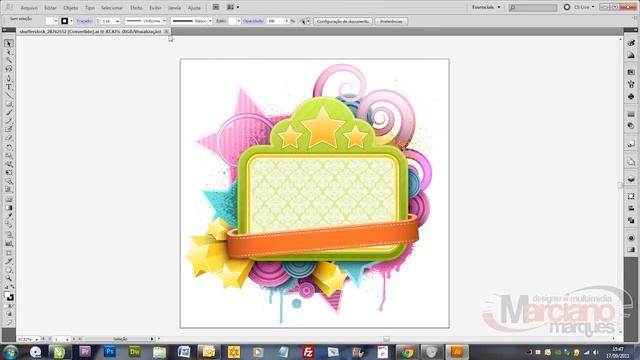The image size is (640, 360).
Task: Open the Opacidade value dropdown arrow
Action: click(x=287, y=21)
